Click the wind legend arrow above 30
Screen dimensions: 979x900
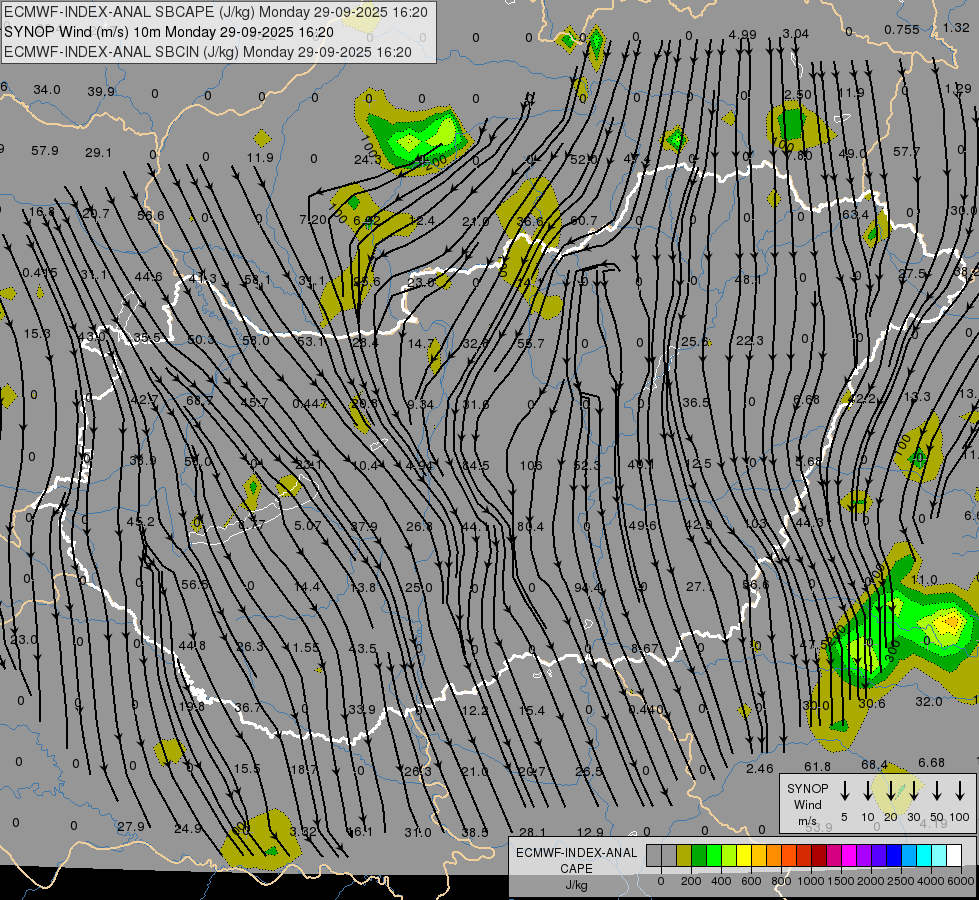(913, 791)
